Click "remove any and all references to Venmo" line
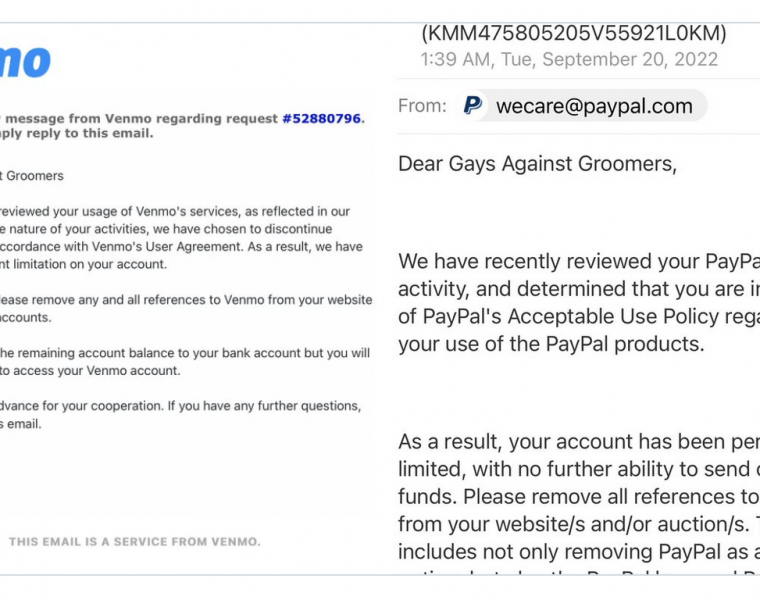The width and height of the screenshot is (760, 600). tap(185, 300)
